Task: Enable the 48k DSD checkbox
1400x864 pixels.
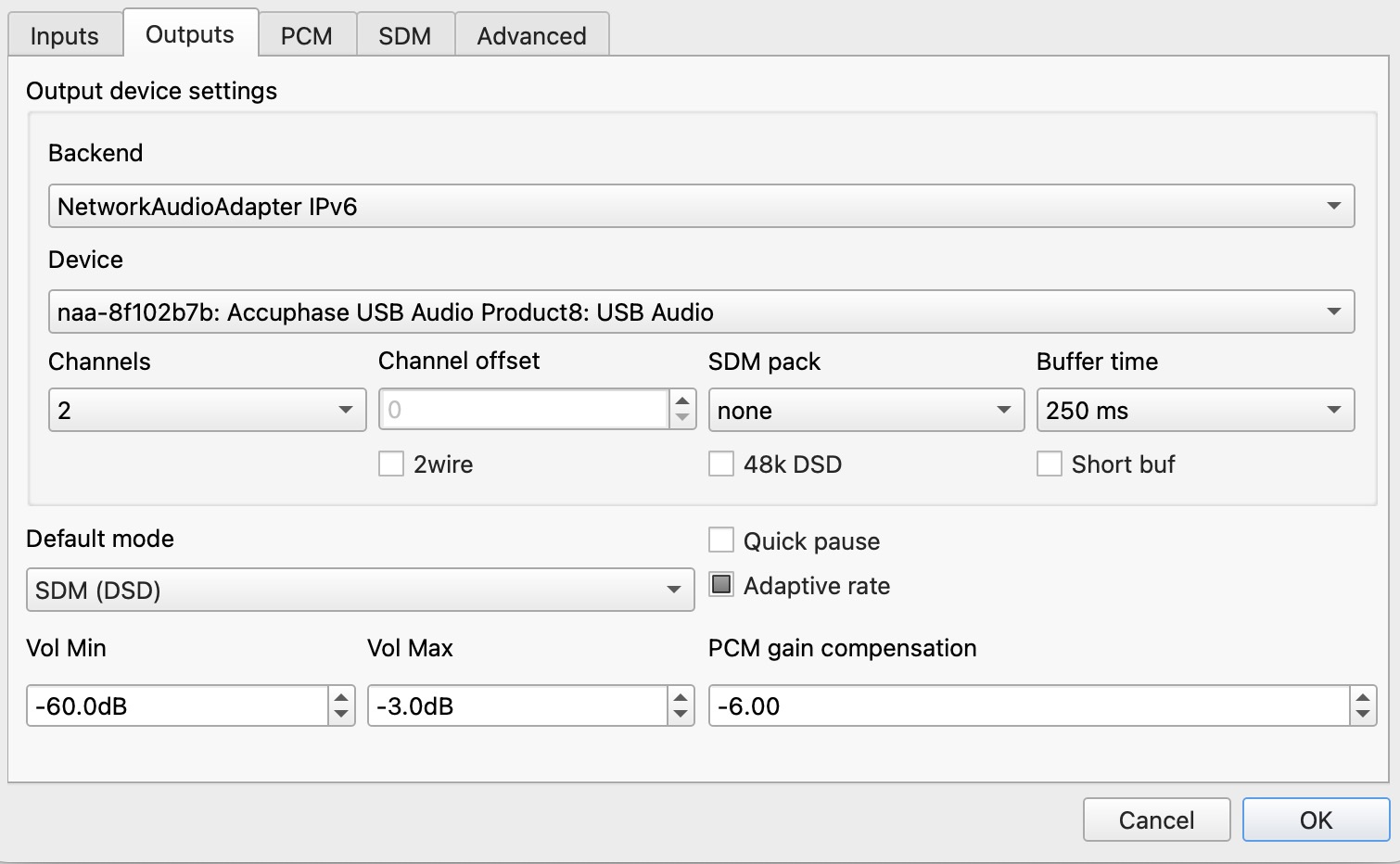Action: pyautogui.click(x=721, y=464)
